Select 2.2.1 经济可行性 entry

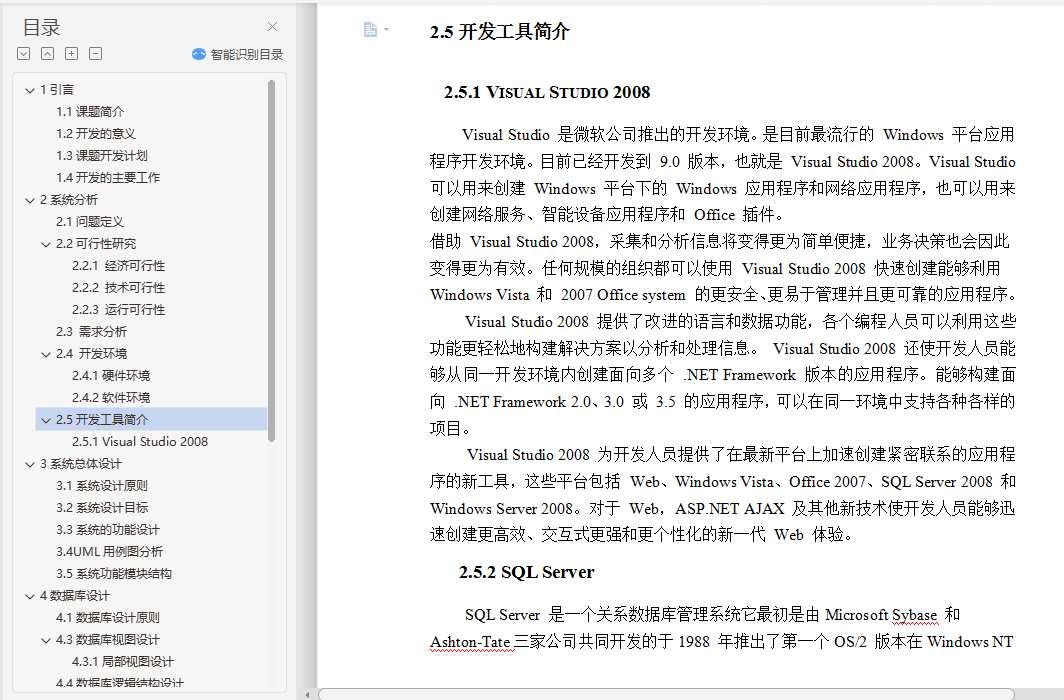[119, 265]
